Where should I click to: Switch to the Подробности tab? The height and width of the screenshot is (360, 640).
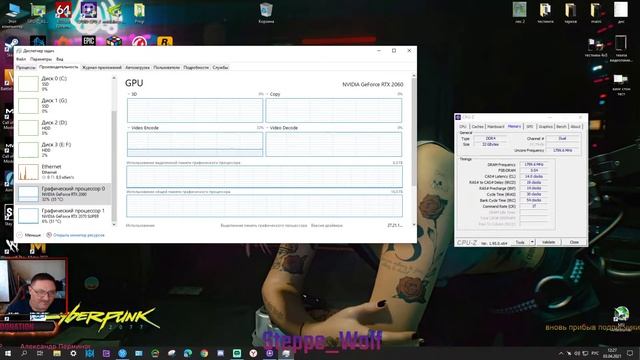click(196, 68)
